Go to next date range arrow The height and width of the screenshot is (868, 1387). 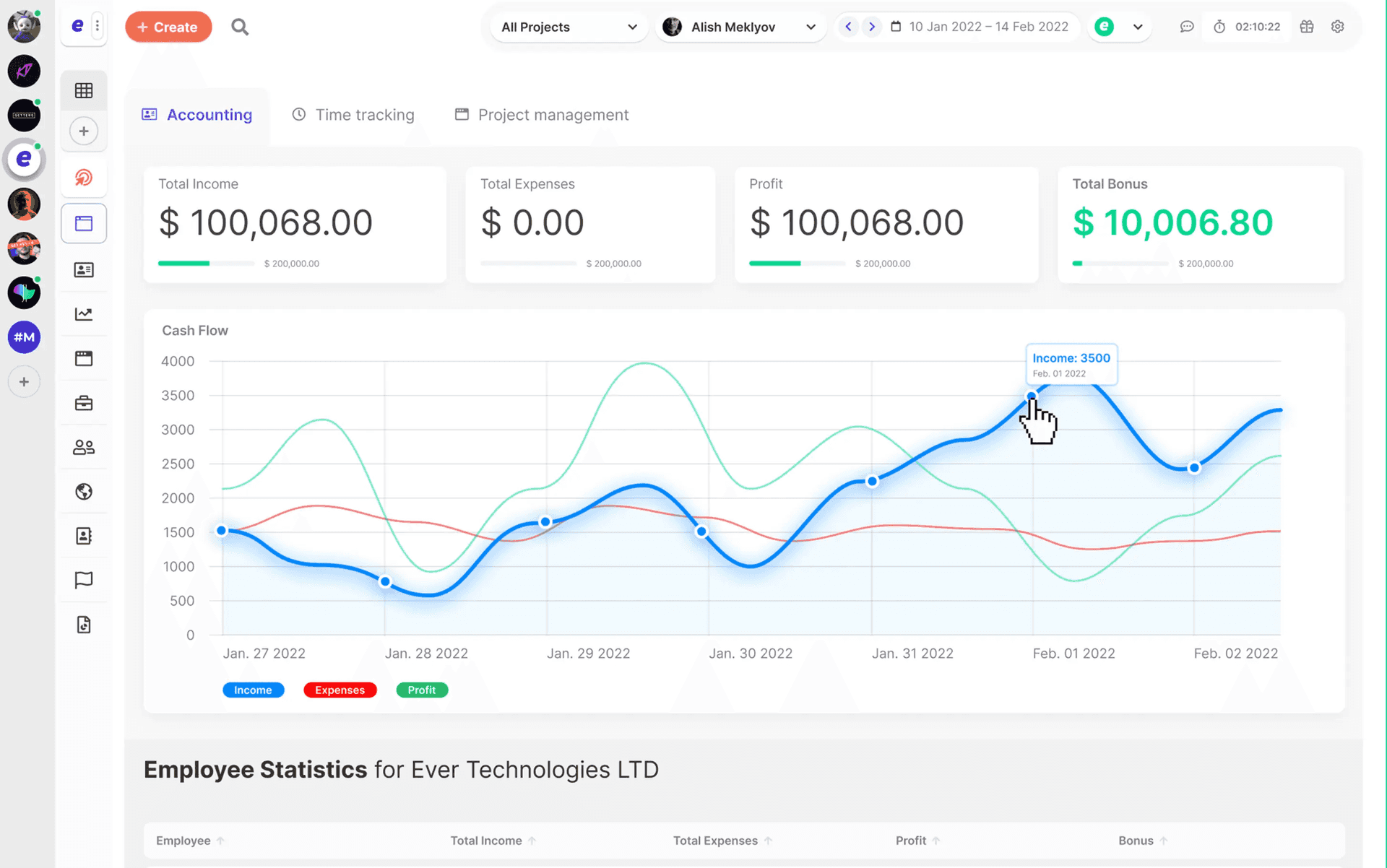point(872,27)
